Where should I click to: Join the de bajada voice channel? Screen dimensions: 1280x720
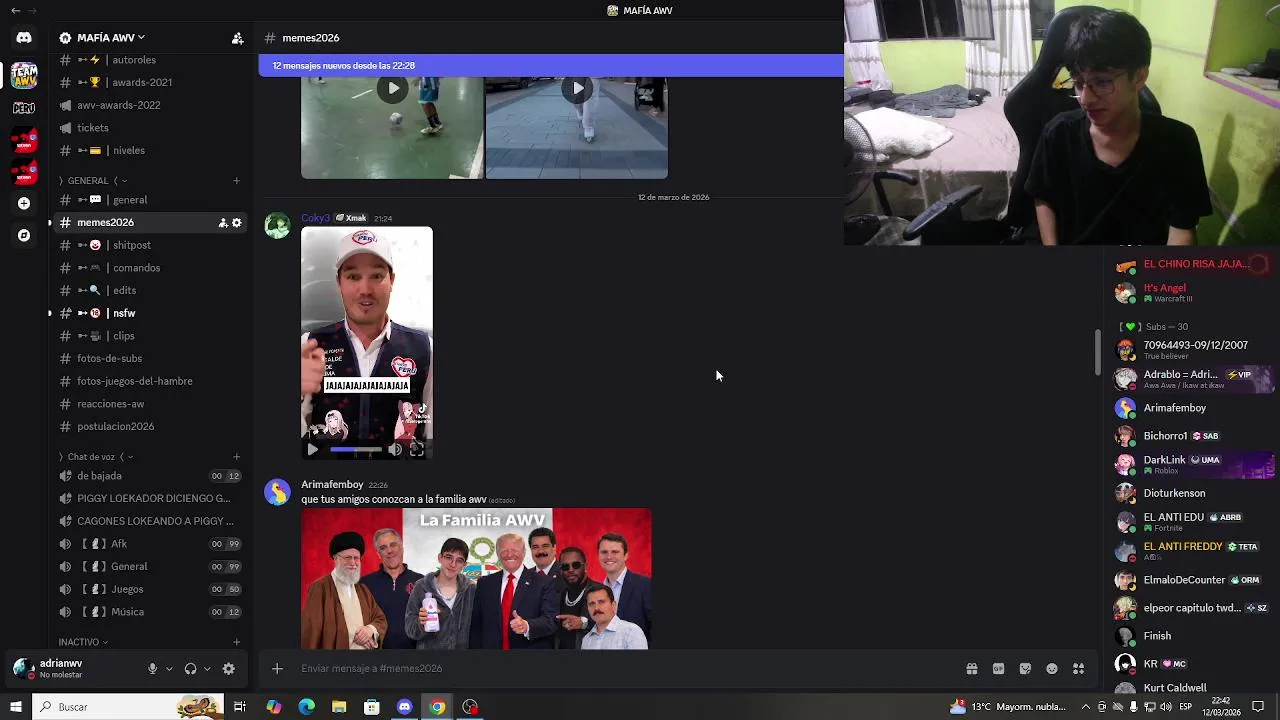pyautogui.click(x=150, y=476)
